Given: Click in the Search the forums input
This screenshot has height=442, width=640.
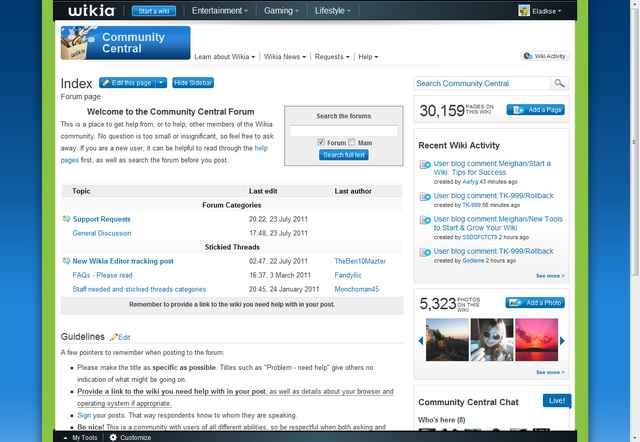Looking at the screenshot, I should coord(344,131).
